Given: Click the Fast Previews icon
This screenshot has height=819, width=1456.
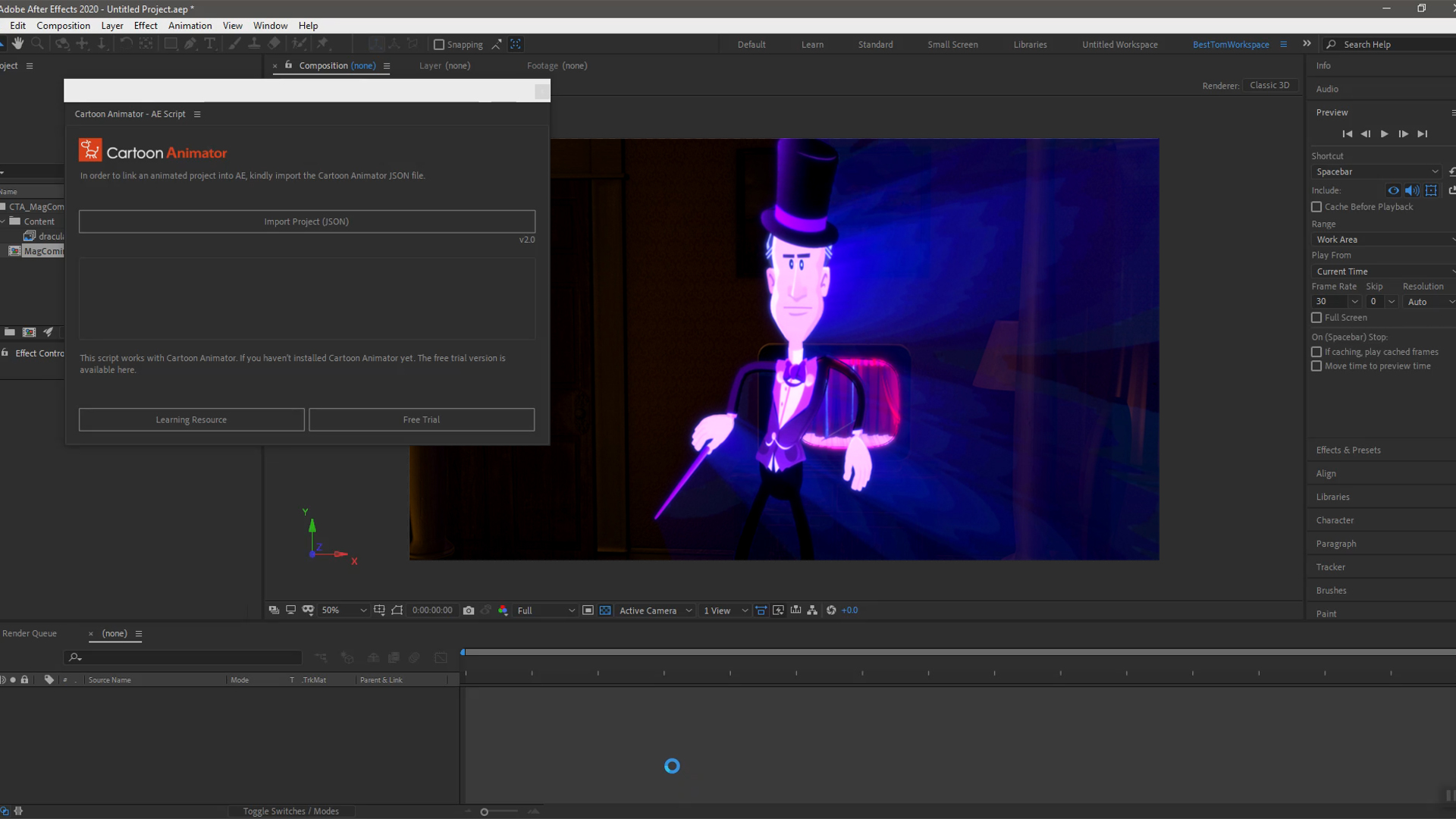Looking at the screenshot, I should coord(778,610).
